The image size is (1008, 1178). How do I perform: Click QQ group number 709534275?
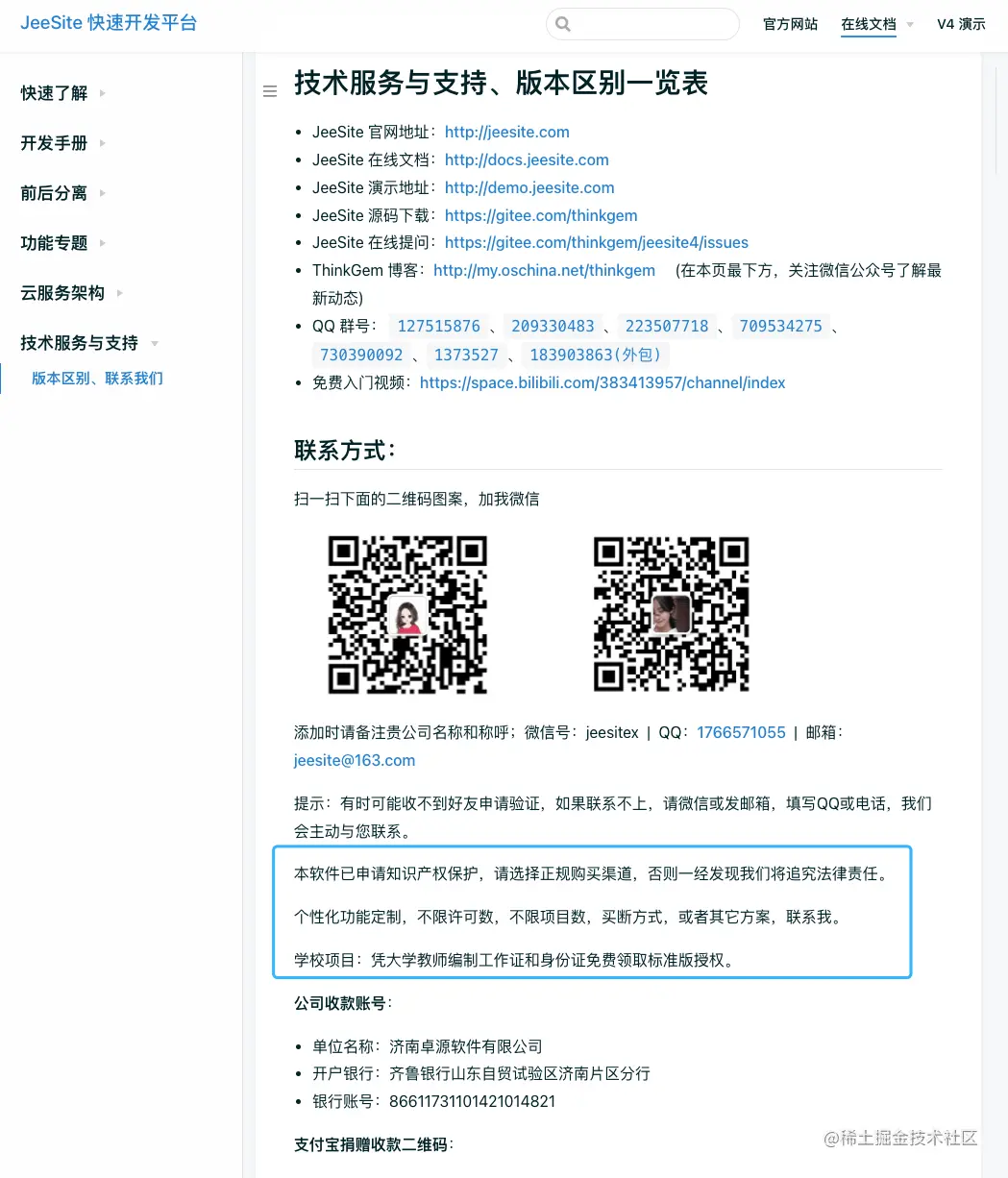point(780,327)
